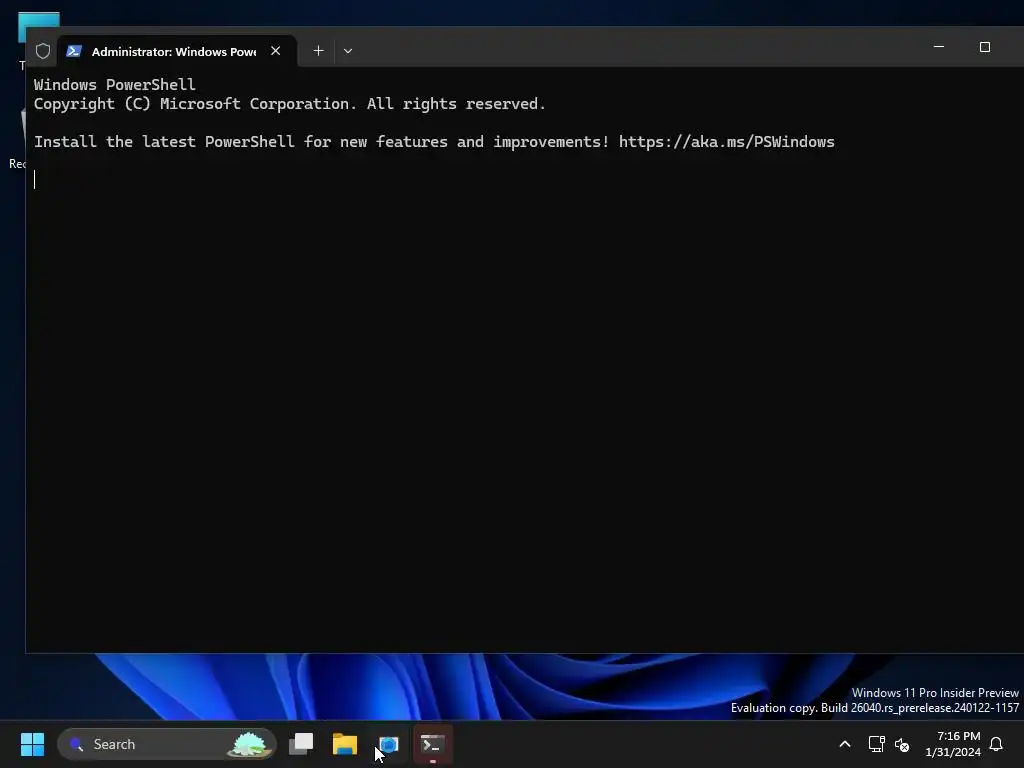Open the blue app icon beside File Explorer
This screenshot has height=768, width=1024.
(x=389, y=744)
